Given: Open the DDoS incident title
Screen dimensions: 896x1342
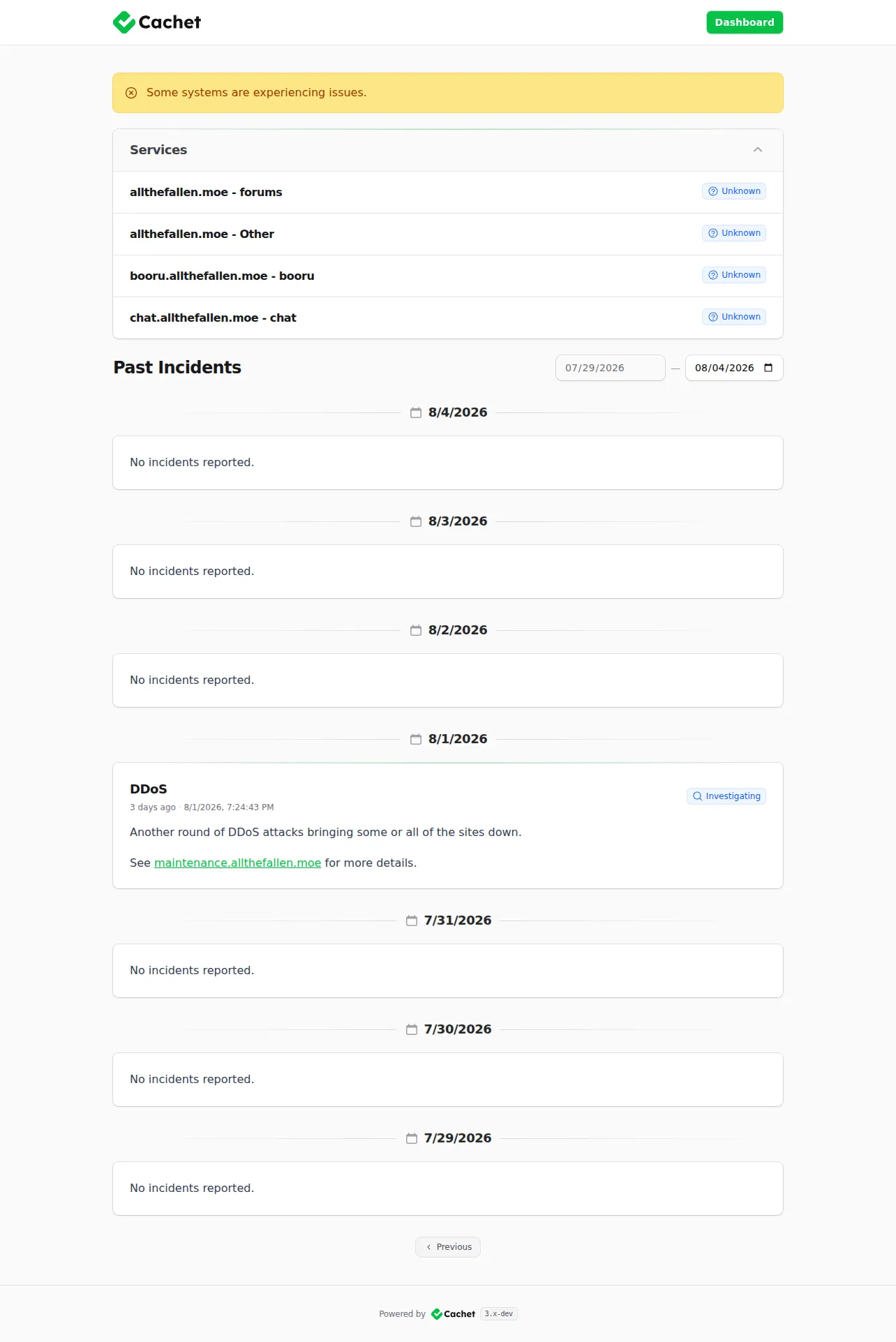Looking at the screenshot, I should tap(149, 789).
